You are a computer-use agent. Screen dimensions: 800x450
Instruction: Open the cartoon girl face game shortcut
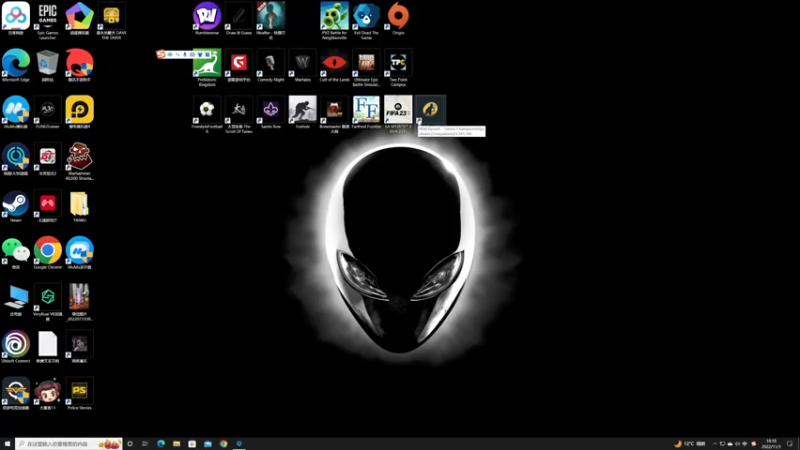47,394
